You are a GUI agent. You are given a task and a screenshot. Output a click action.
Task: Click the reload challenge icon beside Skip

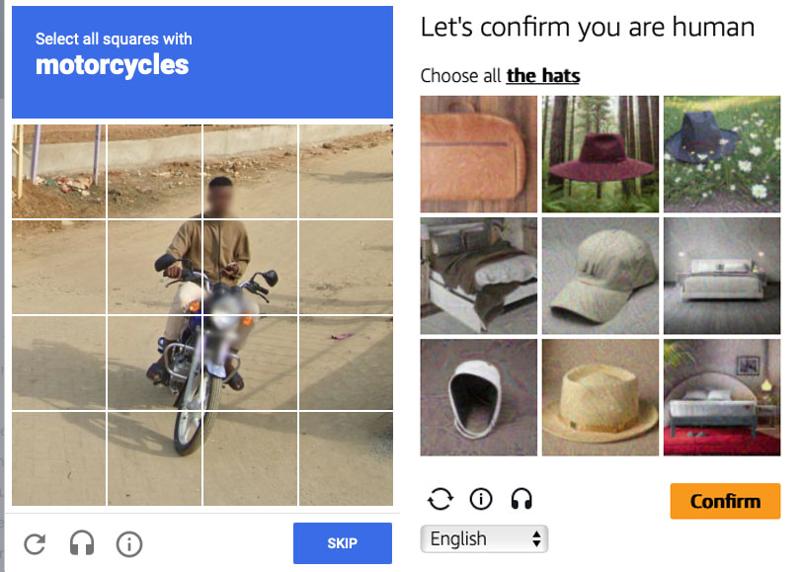click(x=35, y=544)
